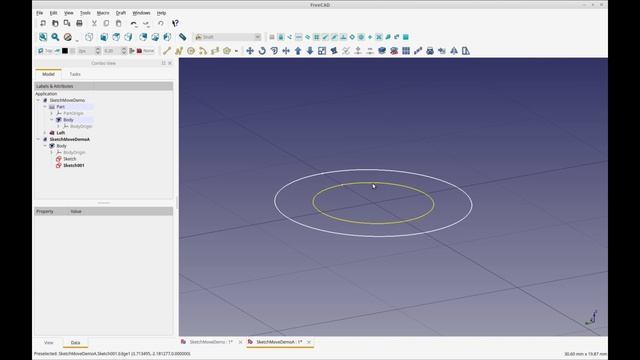Select the Draft Downgrade down-arrow tool

(310, 51)
